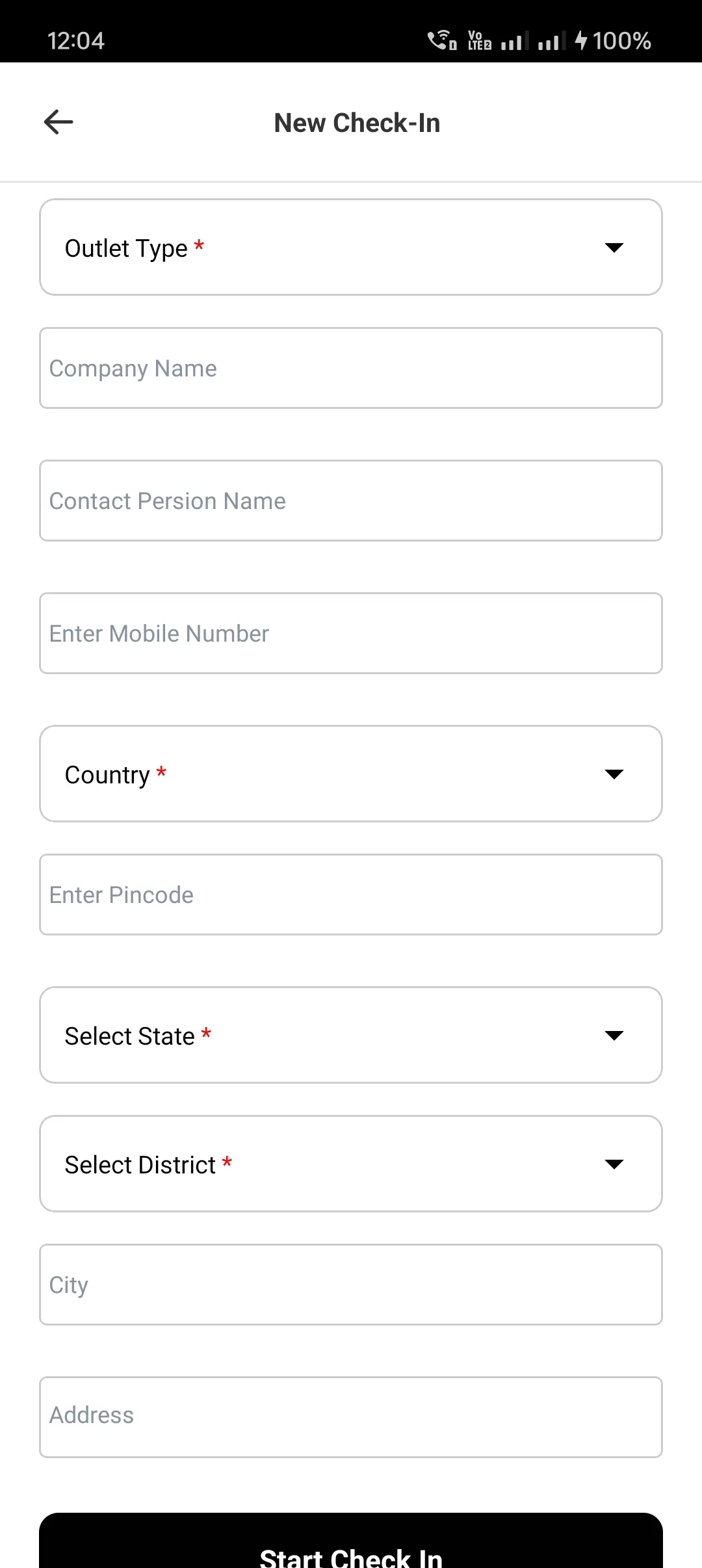This screenshot has width=702, height=1568.
Task: Focus the Company Name field
Action: 351,369
